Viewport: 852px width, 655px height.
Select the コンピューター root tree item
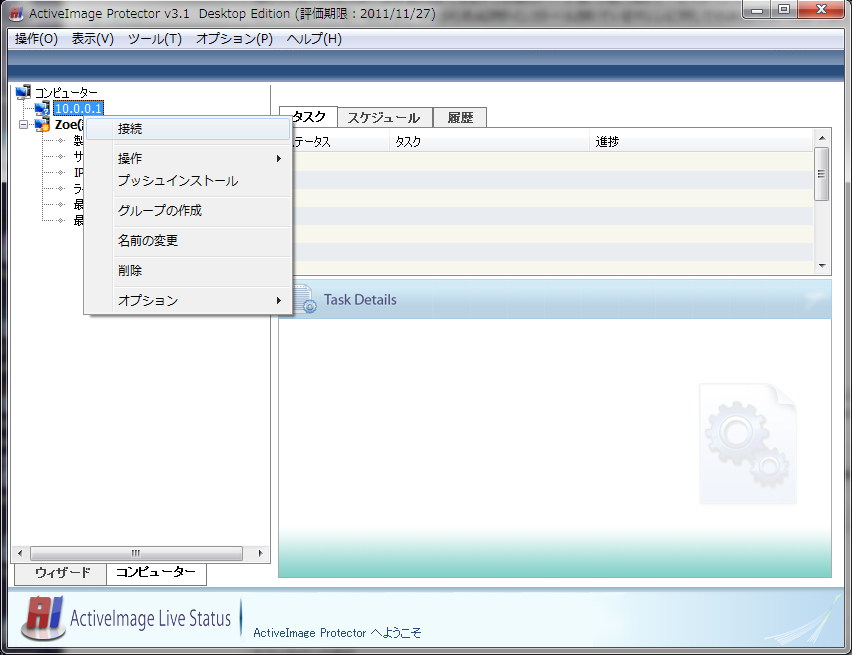(x=66, y=92)
